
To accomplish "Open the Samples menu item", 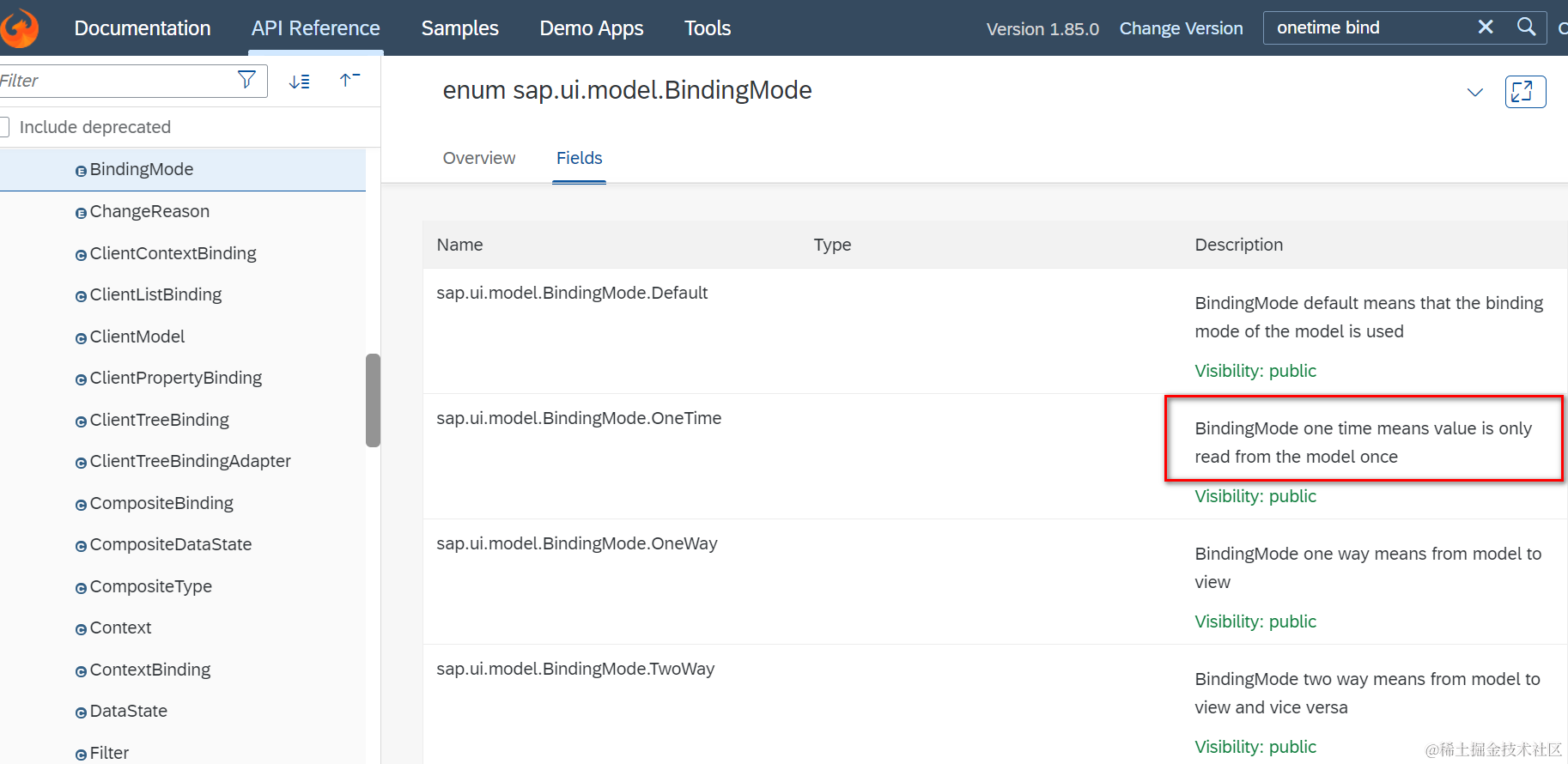I will pyautogui.click(x=459, y=28).
